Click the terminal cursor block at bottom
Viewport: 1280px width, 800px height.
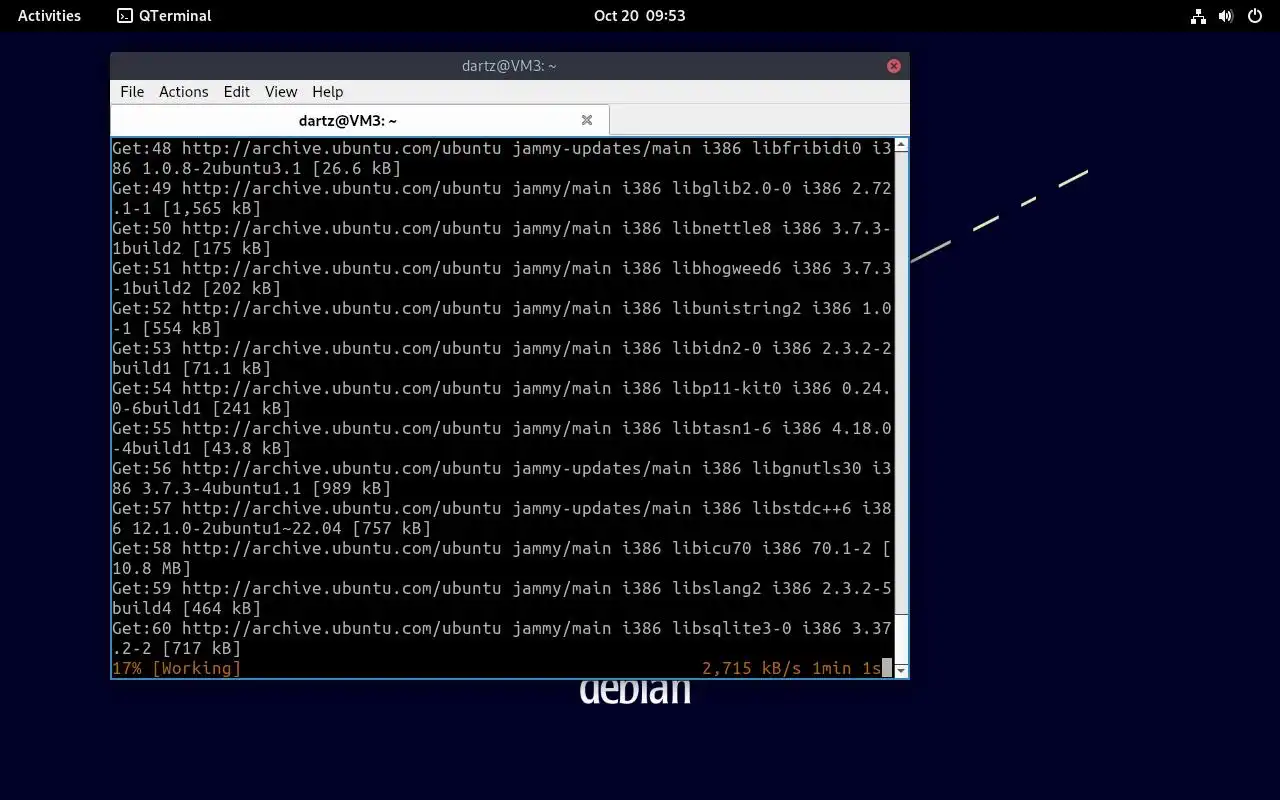click(887, 668)
